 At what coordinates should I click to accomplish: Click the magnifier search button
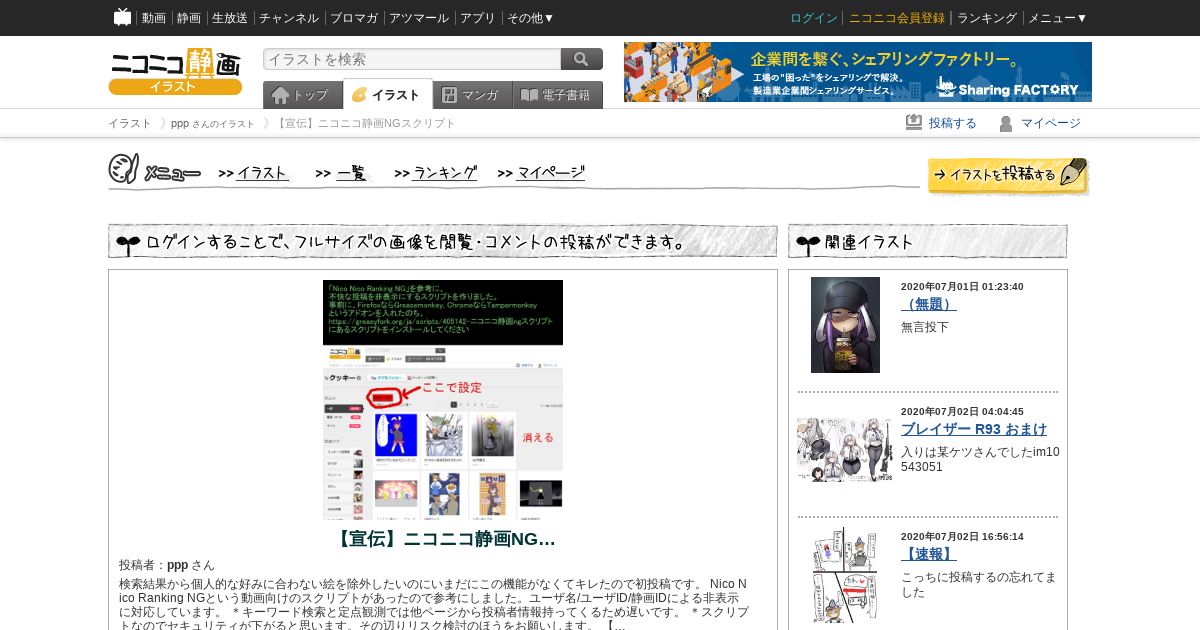click(582, 59)
